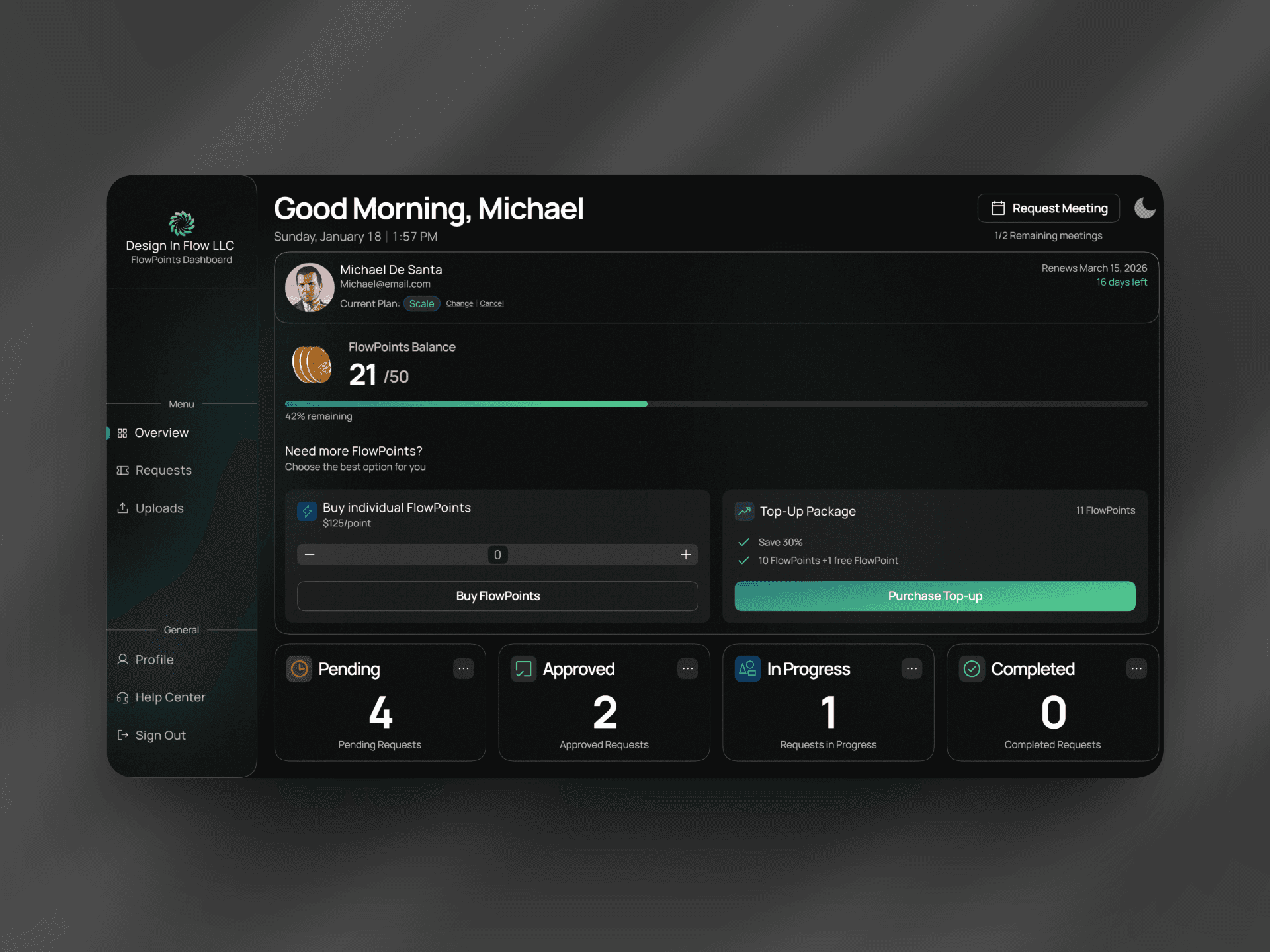Click the Design In Flow LLC spiral logo
Screen dimensions: 1270x952
pos(181,225)
